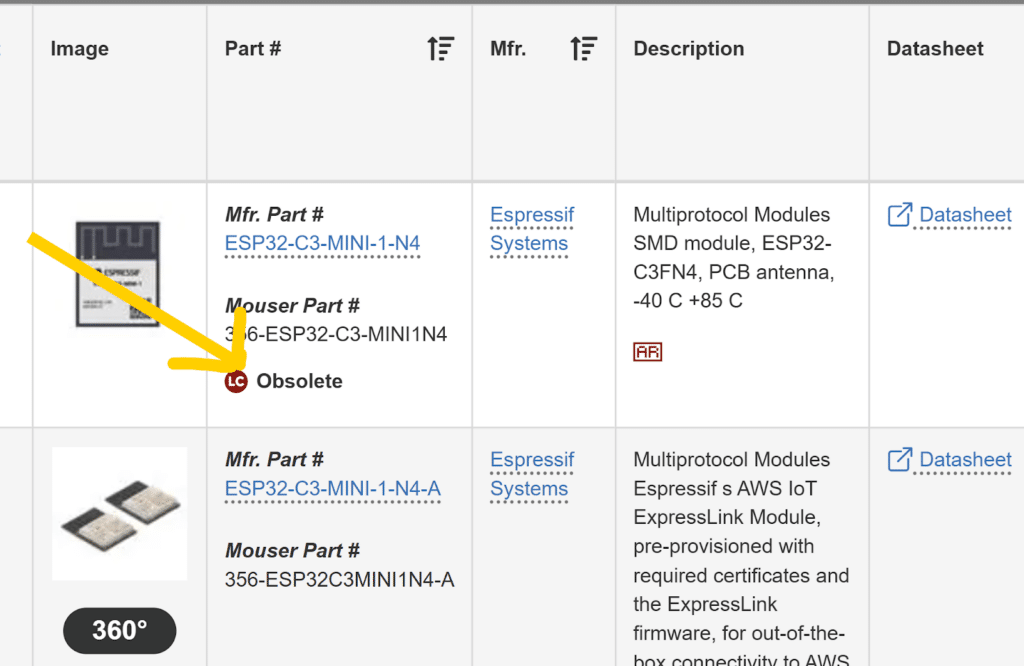The width and height of the screenshot is (1024, 666).
Task: Select Mouser part number 356-ESP32-C3-MINI1N4
Action: pos(336,334)
